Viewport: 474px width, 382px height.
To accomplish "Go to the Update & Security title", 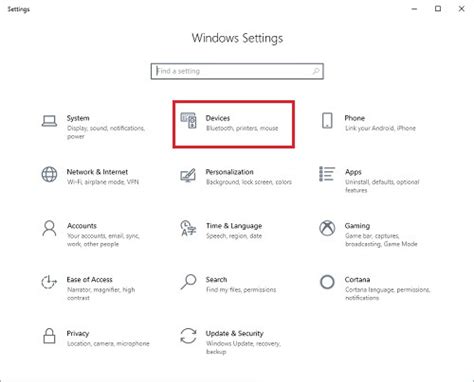I will 235,333.
